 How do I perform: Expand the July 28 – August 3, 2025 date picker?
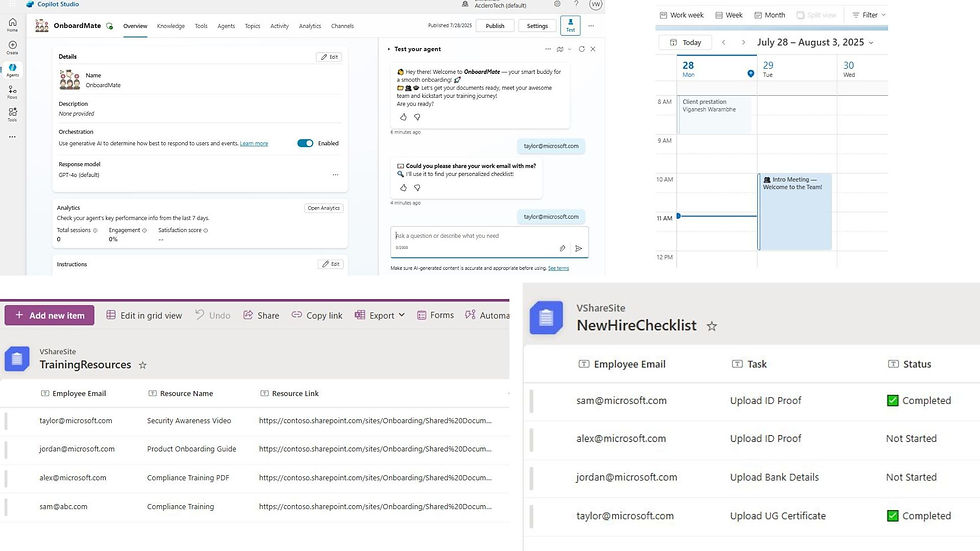pos(871,42)
